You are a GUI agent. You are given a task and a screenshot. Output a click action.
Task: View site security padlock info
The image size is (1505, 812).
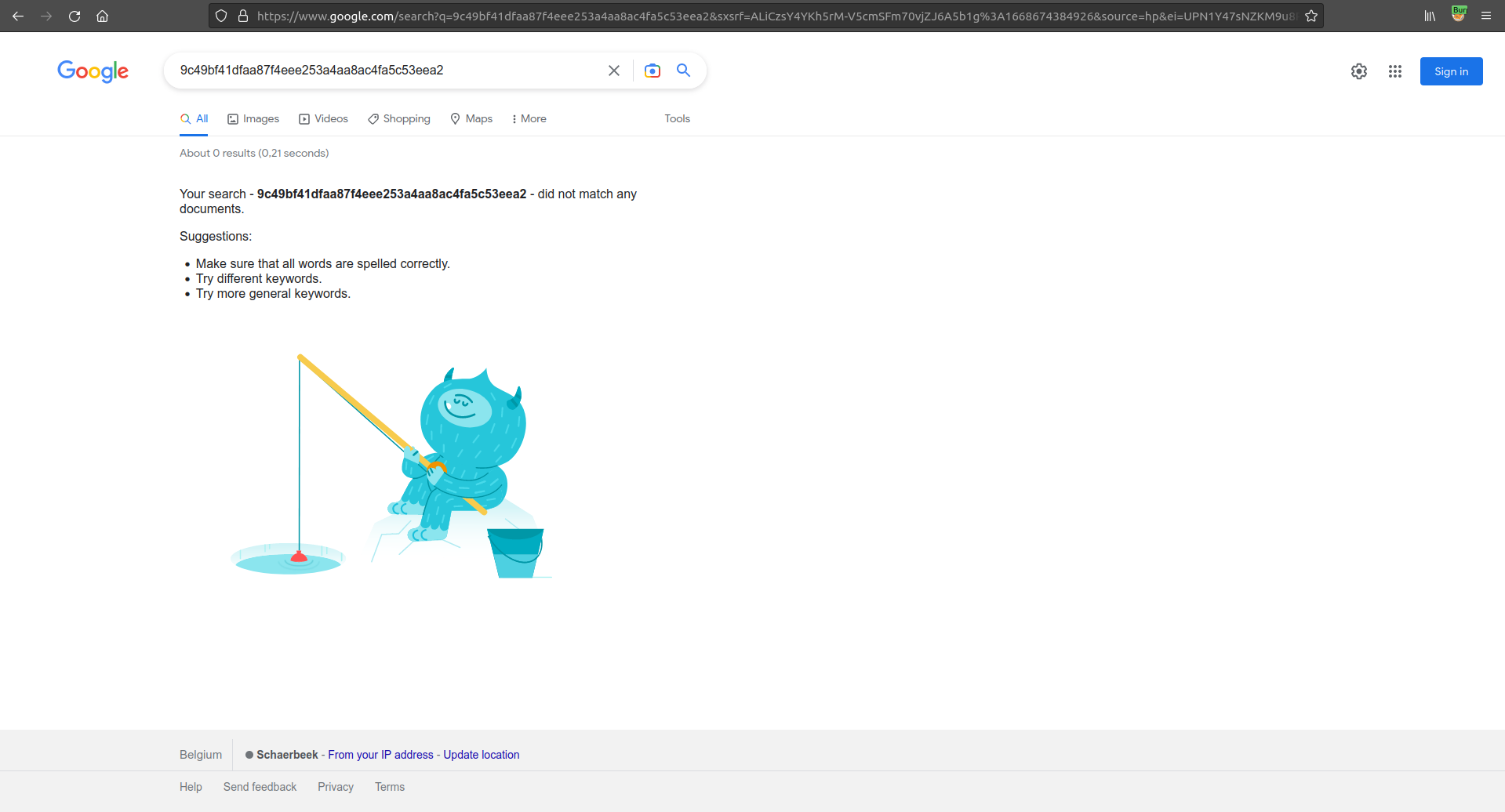243,16
